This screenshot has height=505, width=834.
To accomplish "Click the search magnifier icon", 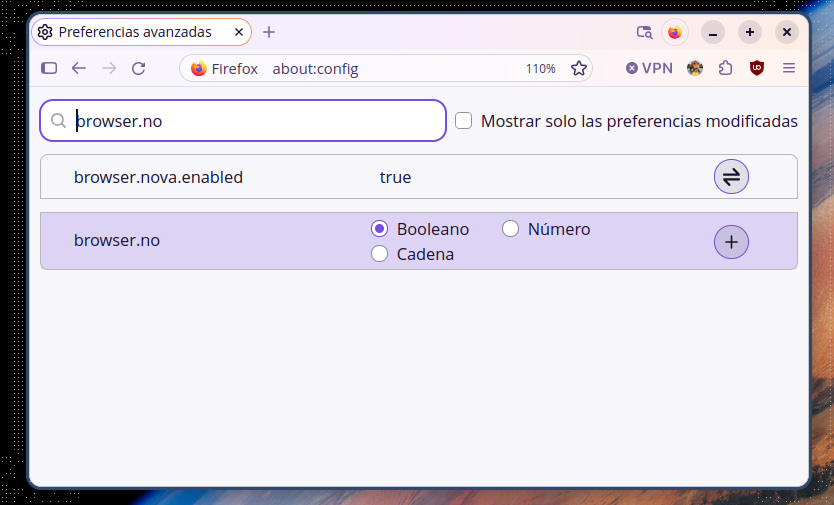I will coord(58,121).
